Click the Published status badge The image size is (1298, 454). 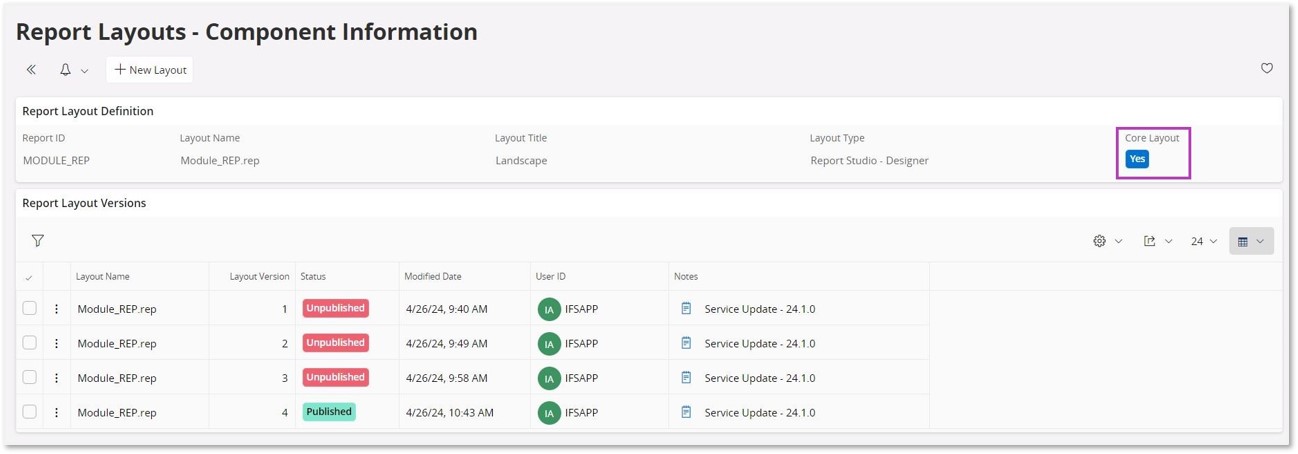click(x=329, y=412)
